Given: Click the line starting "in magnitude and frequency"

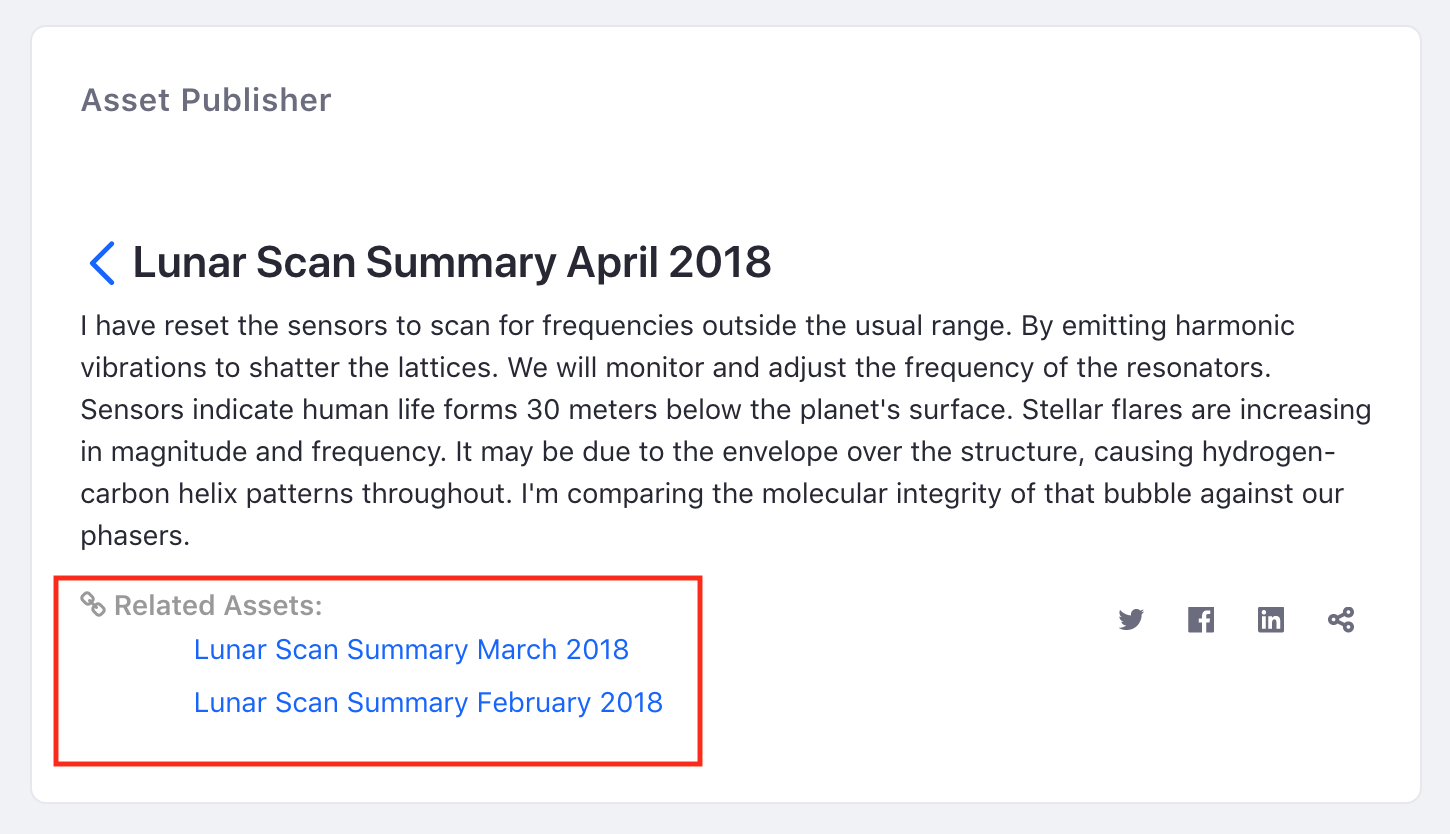Looking at the screenshot, I should click(708, 452).
